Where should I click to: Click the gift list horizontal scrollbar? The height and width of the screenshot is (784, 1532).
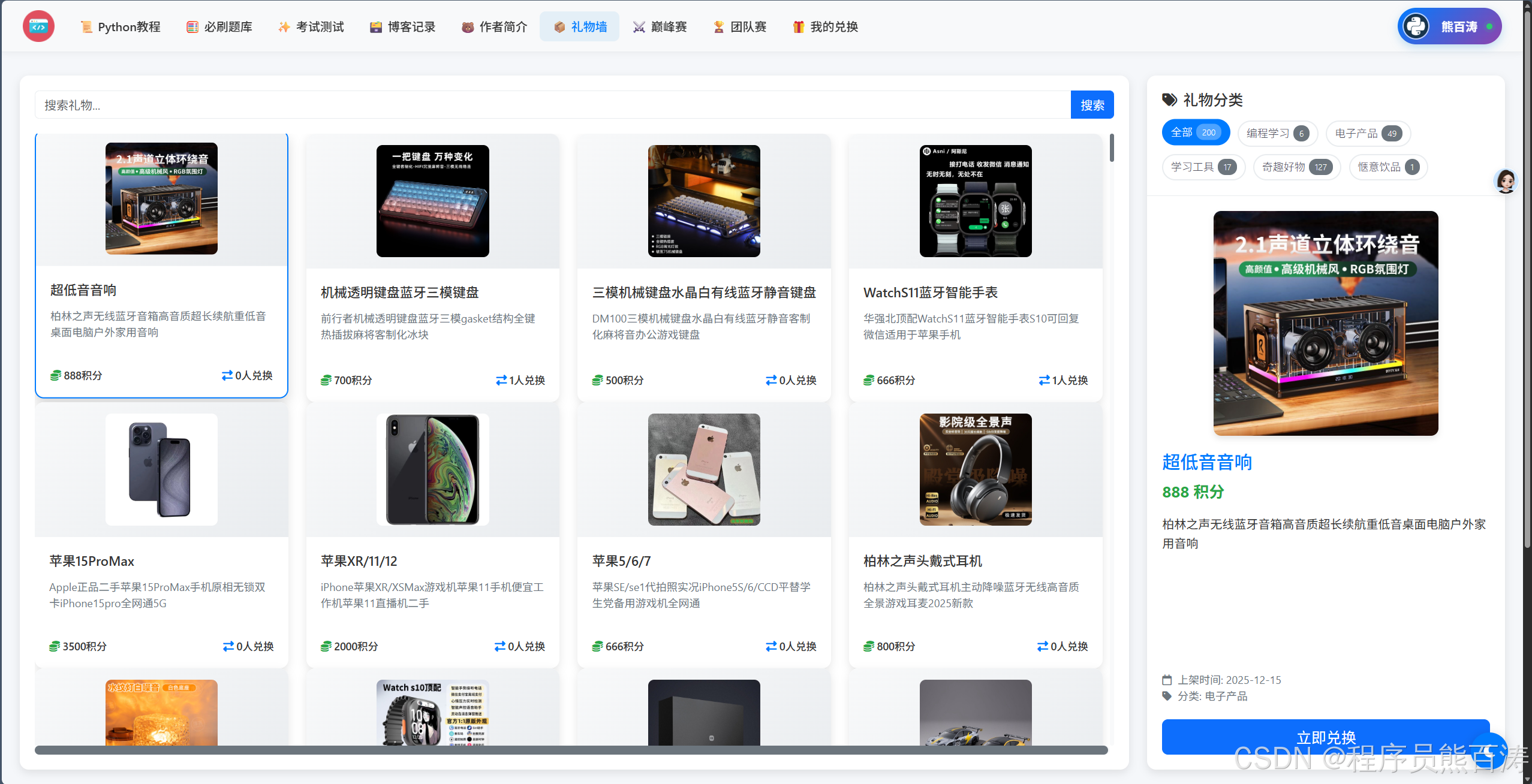[x=571, y=750]
